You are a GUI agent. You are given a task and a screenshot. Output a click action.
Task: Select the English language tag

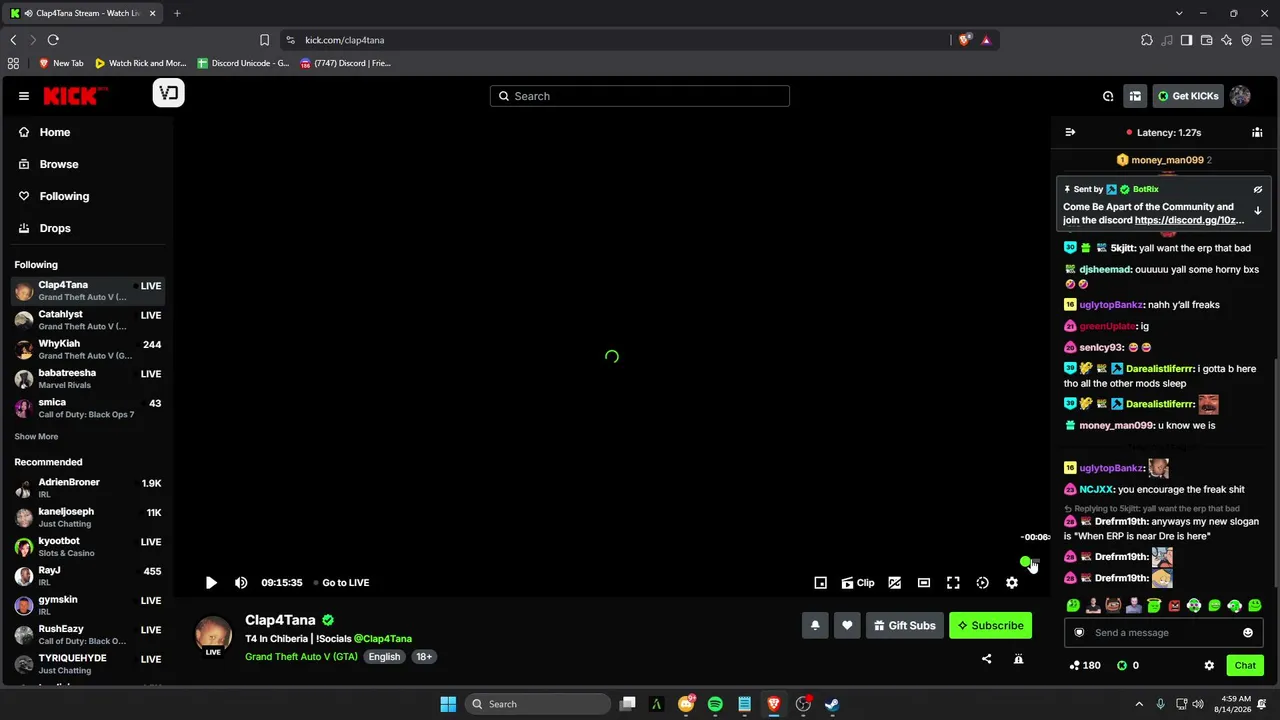[384, 657]
